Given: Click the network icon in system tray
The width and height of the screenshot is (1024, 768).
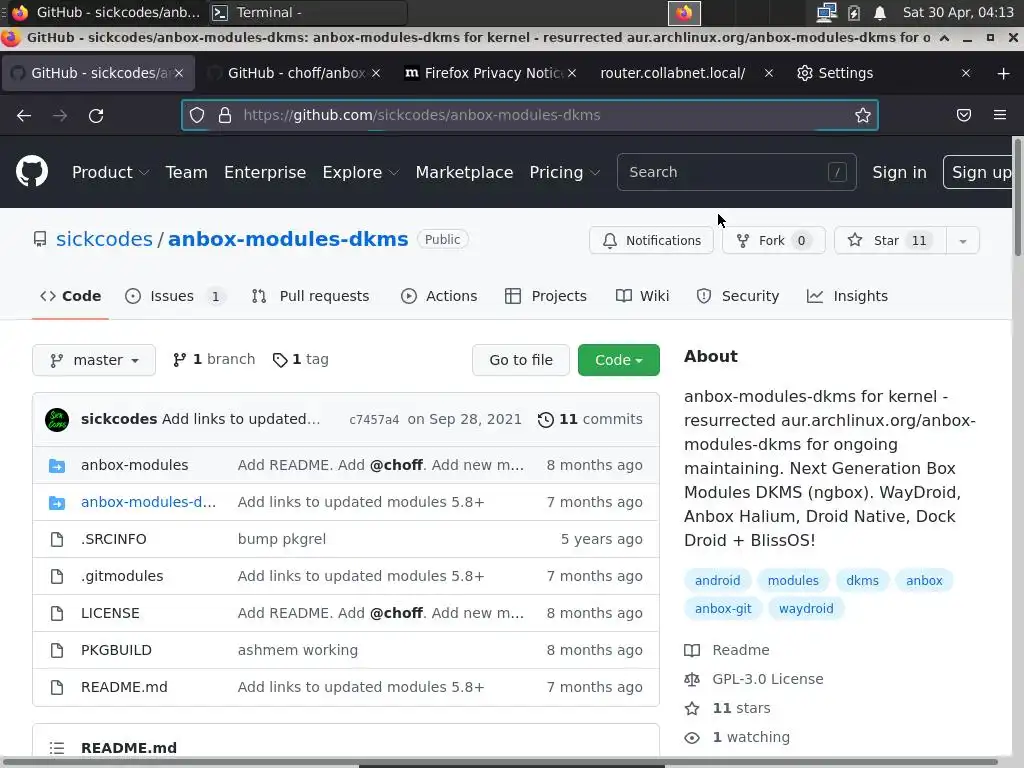Looking at the screenshot, I should [826, 12].
